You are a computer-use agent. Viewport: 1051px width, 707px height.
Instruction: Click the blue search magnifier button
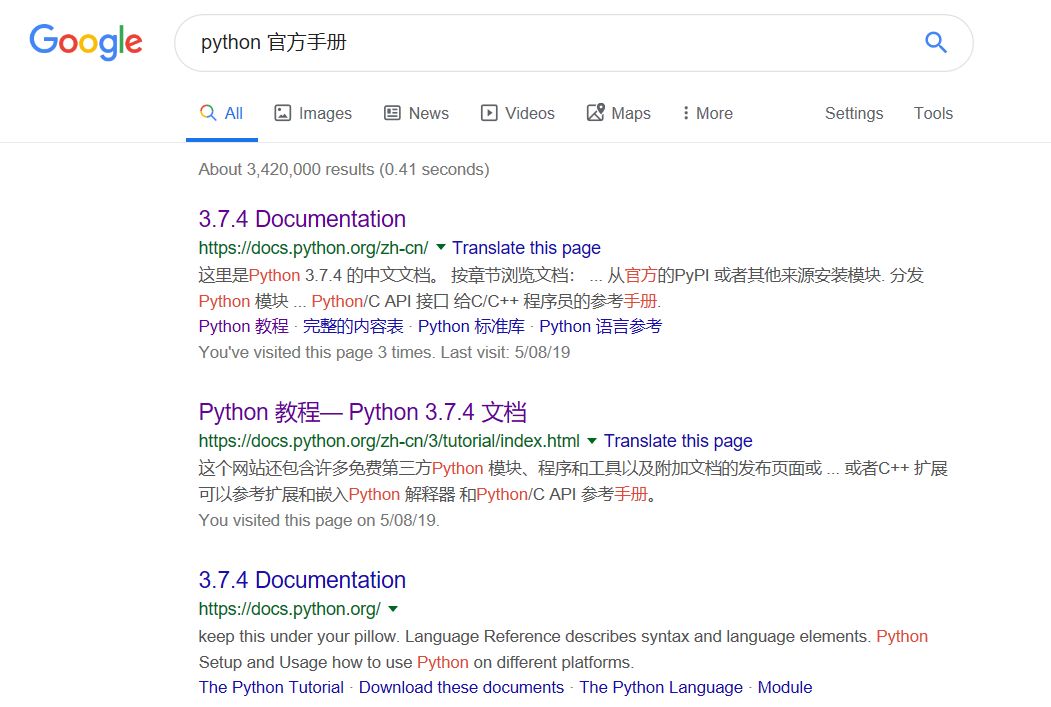936,42
